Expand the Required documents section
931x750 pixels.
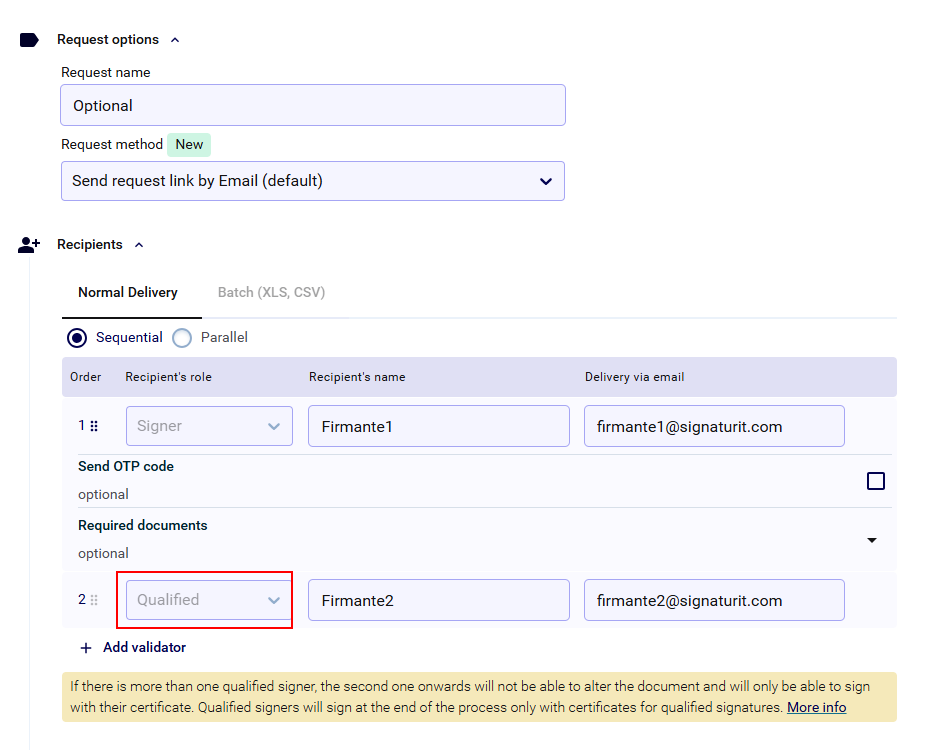click(x=871, y=540)
